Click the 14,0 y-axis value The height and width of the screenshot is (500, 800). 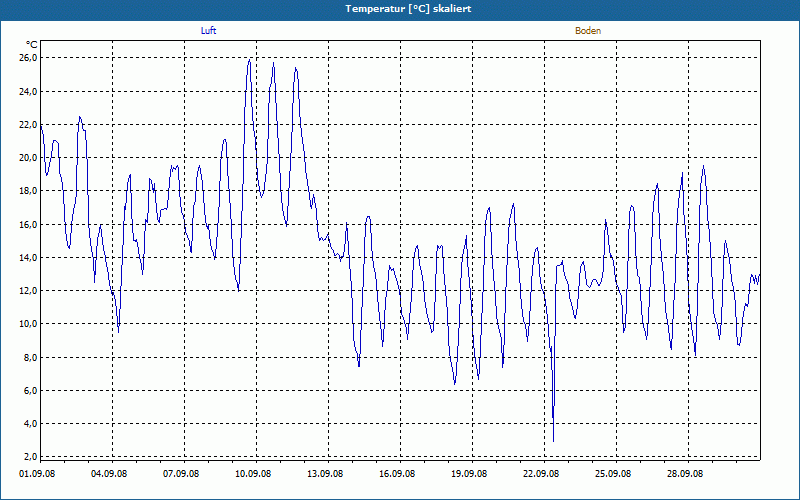pyautogui.click(x=29, y=258)
